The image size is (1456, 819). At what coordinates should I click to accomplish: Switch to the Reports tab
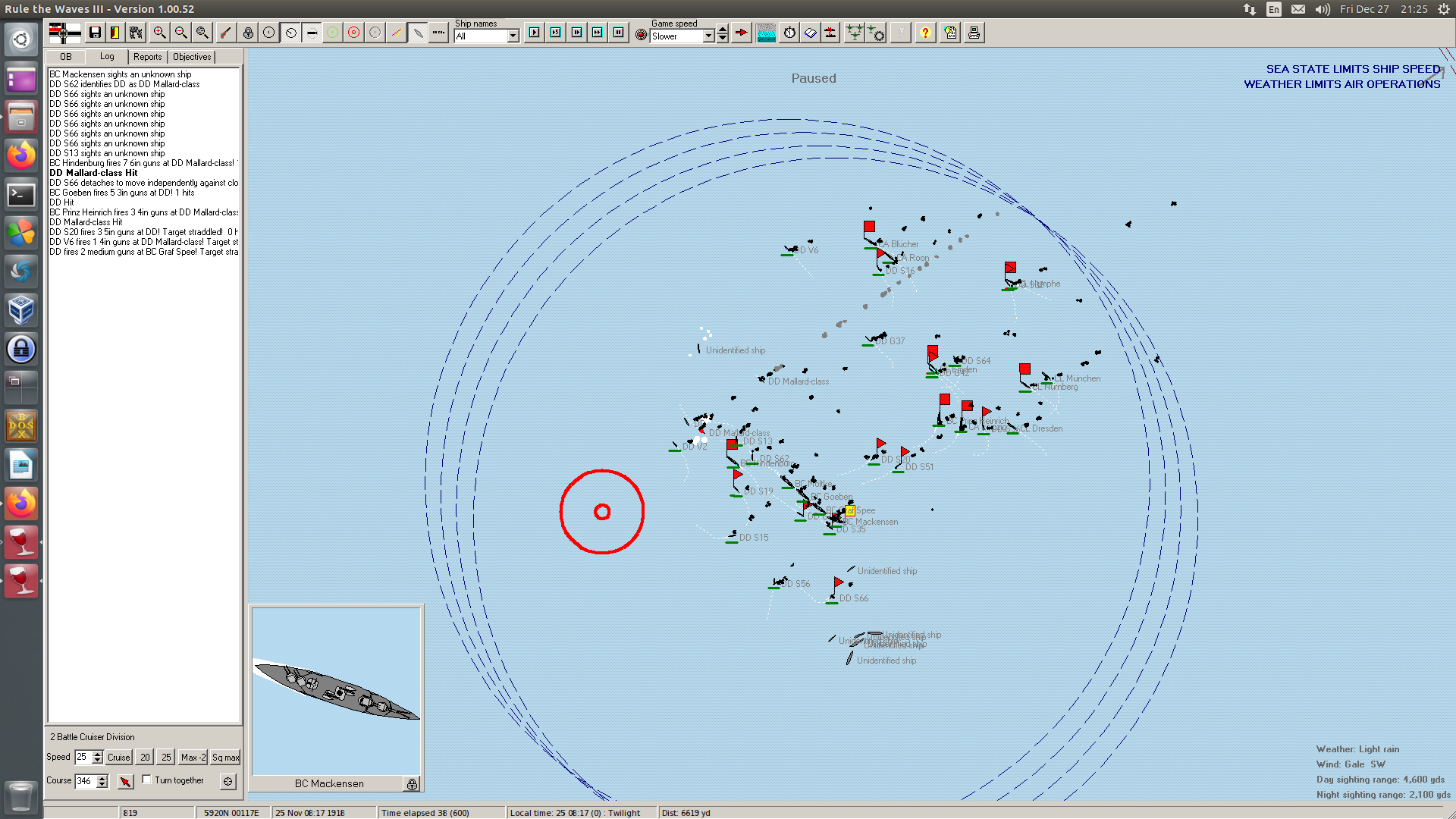[x=147, y=57]
